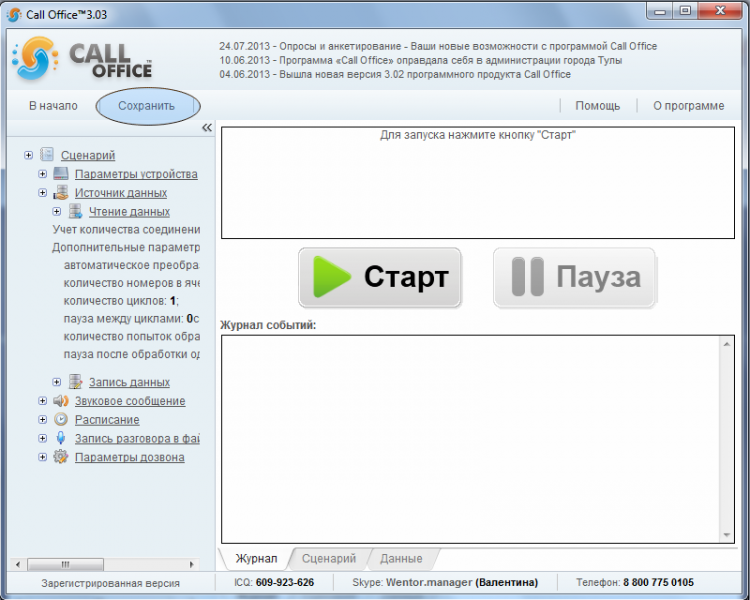Switch to the Журнал tab
Viewport: 750px width, 600px height.
tap(256, 558)
